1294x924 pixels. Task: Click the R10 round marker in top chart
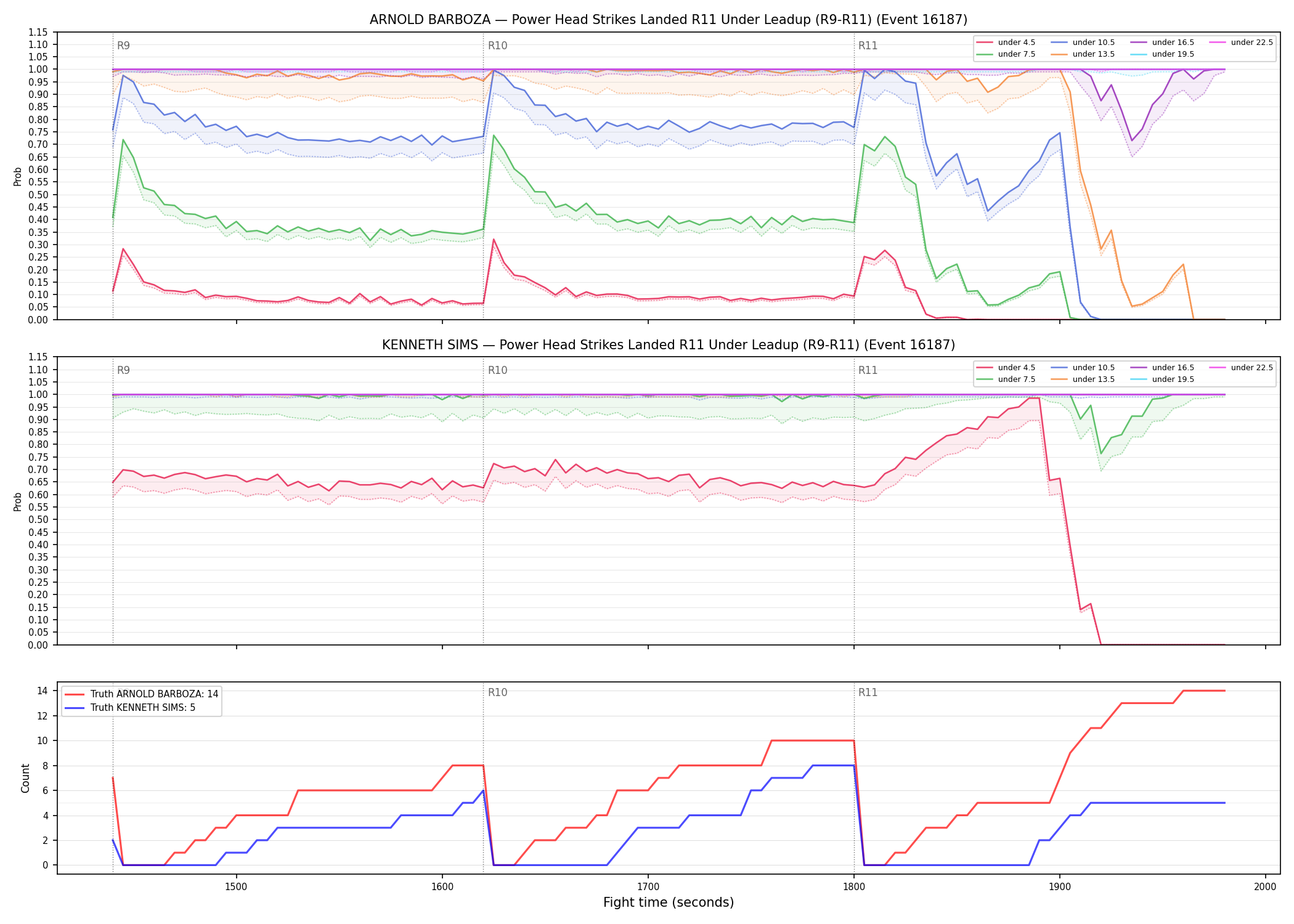(497, 46)
